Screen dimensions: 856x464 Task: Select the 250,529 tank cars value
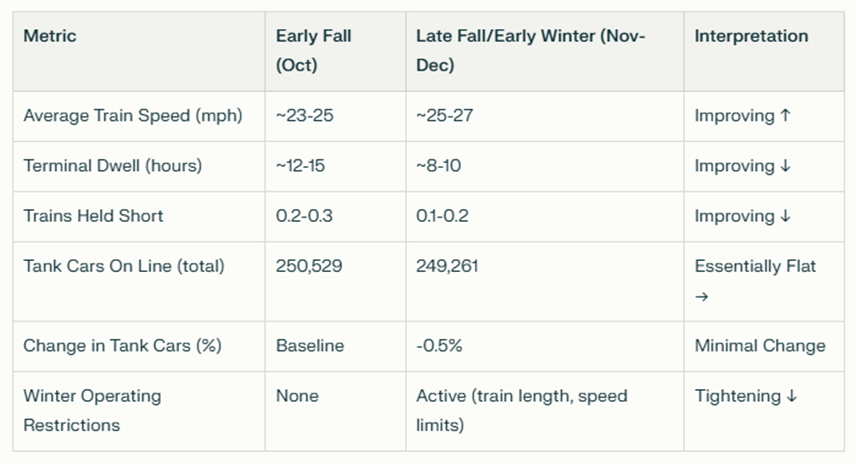(x=308, y=266)
